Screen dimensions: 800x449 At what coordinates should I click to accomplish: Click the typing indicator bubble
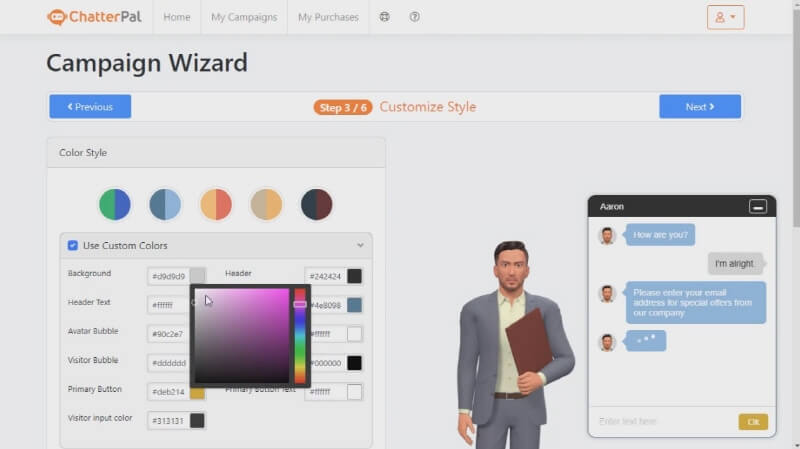coord(646,340)
